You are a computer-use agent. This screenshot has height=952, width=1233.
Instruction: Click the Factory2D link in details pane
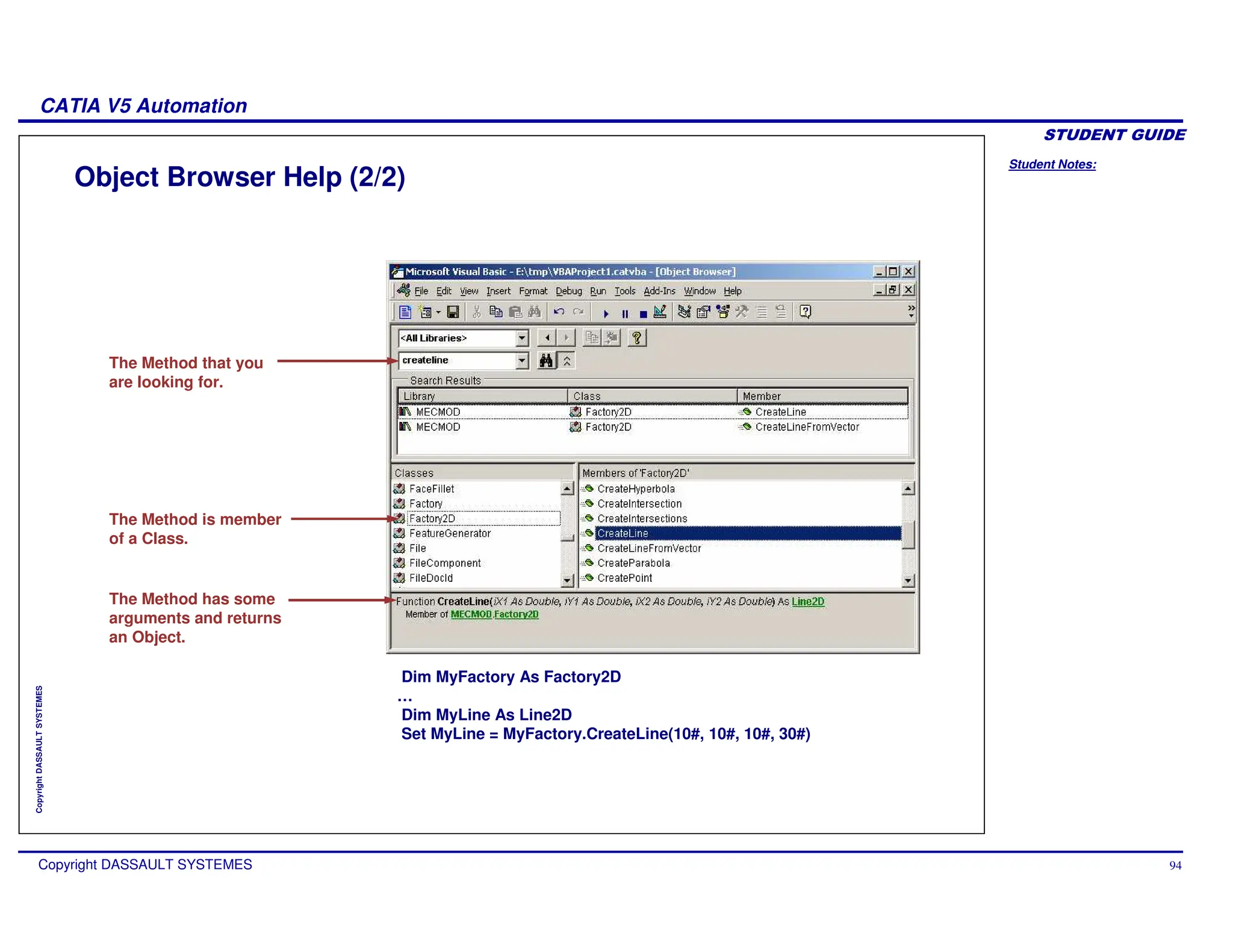[x=517, y=614]
